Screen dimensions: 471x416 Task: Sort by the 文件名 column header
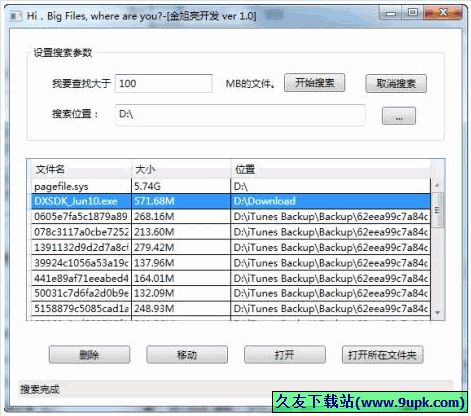(x=81, y=169)
